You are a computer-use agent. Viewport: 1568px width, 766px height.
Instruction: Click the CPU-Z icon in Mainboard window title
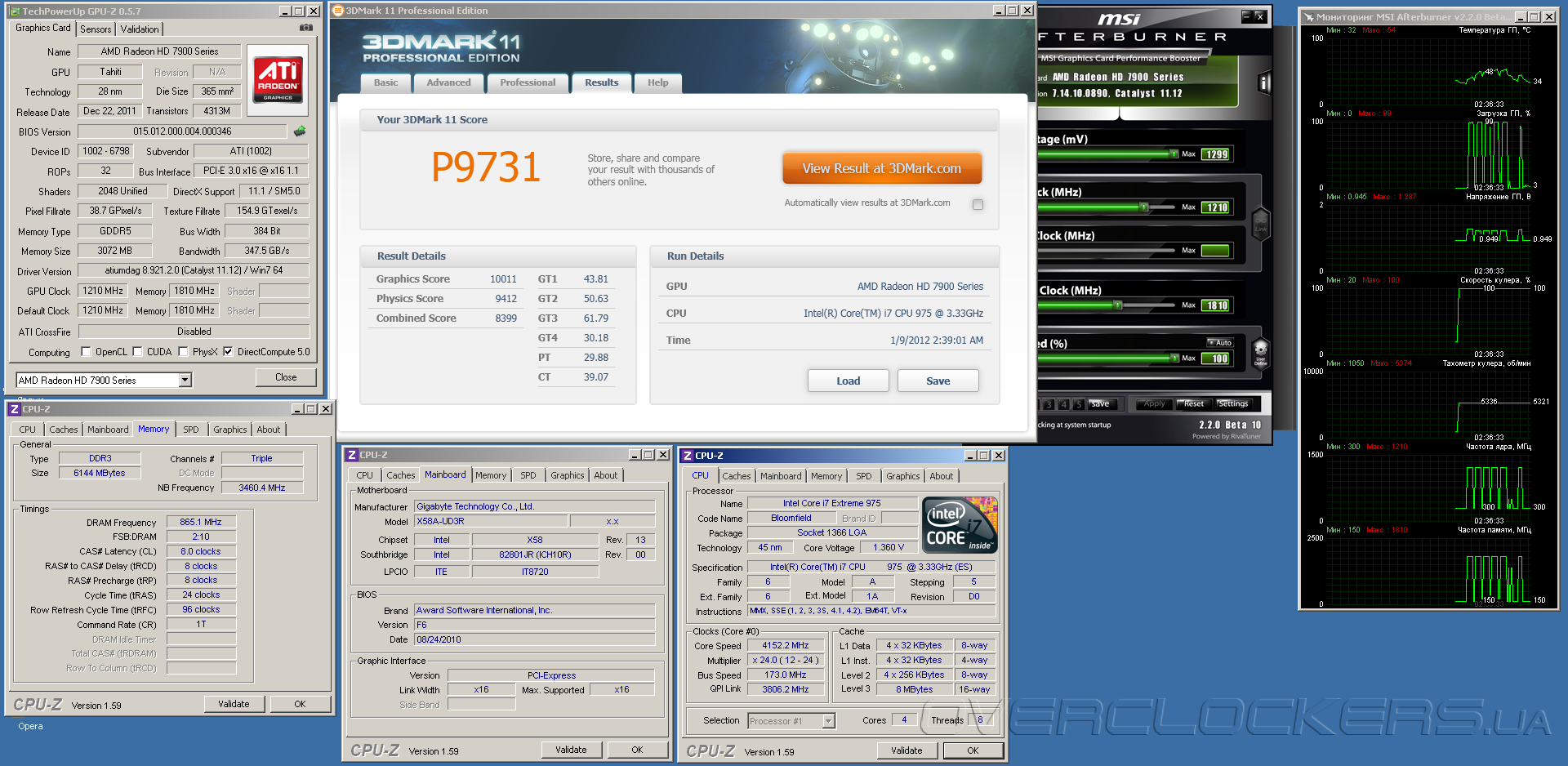(x=352, y=455)
